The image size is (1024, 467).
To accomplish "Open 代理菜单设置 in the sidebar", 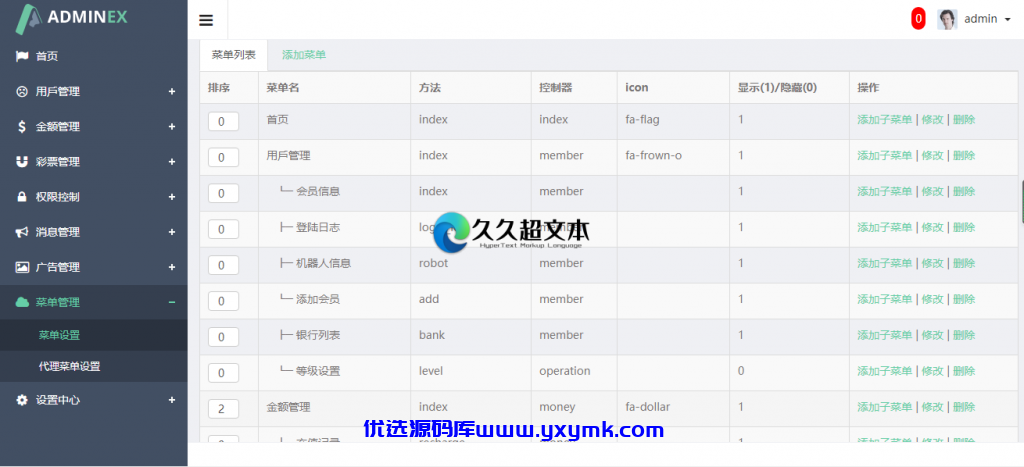I will [70, 366].
